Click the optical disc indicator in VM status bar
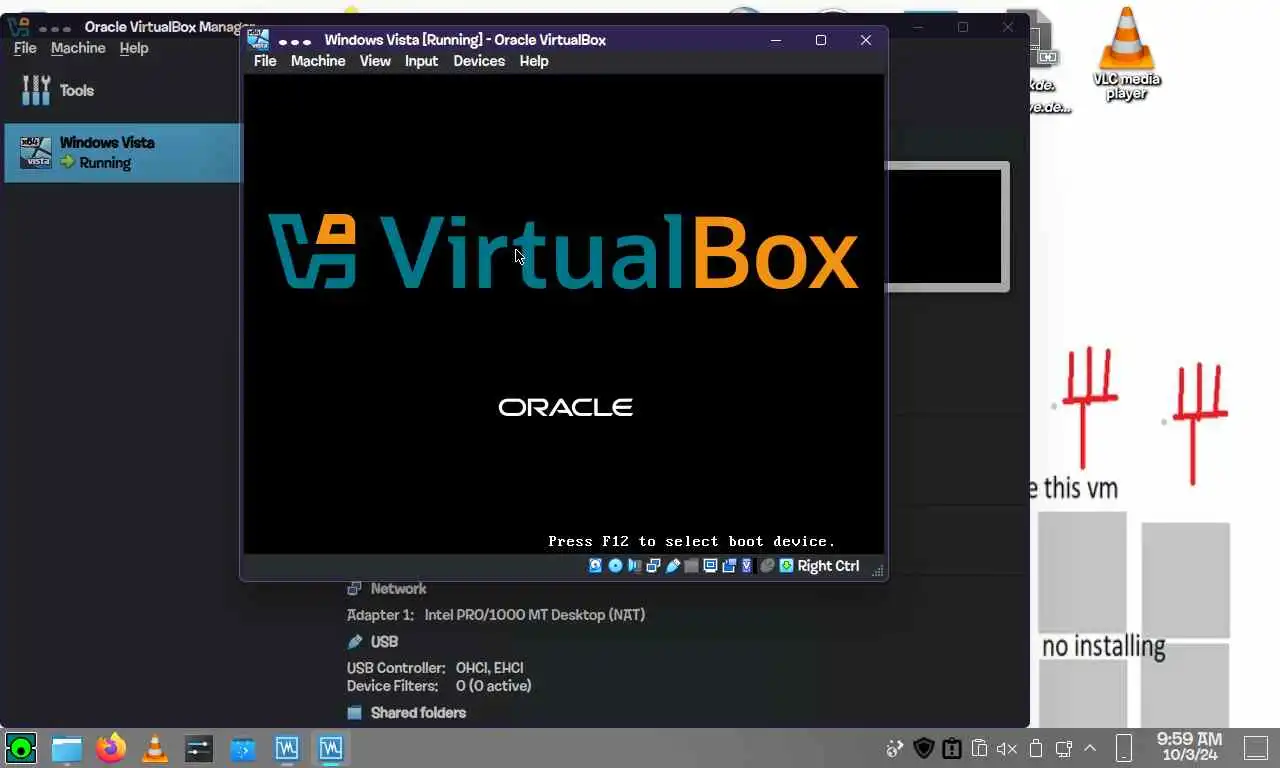Image resolution: width=1280 pixels, height=768 pixels. [x=615, y=566]
